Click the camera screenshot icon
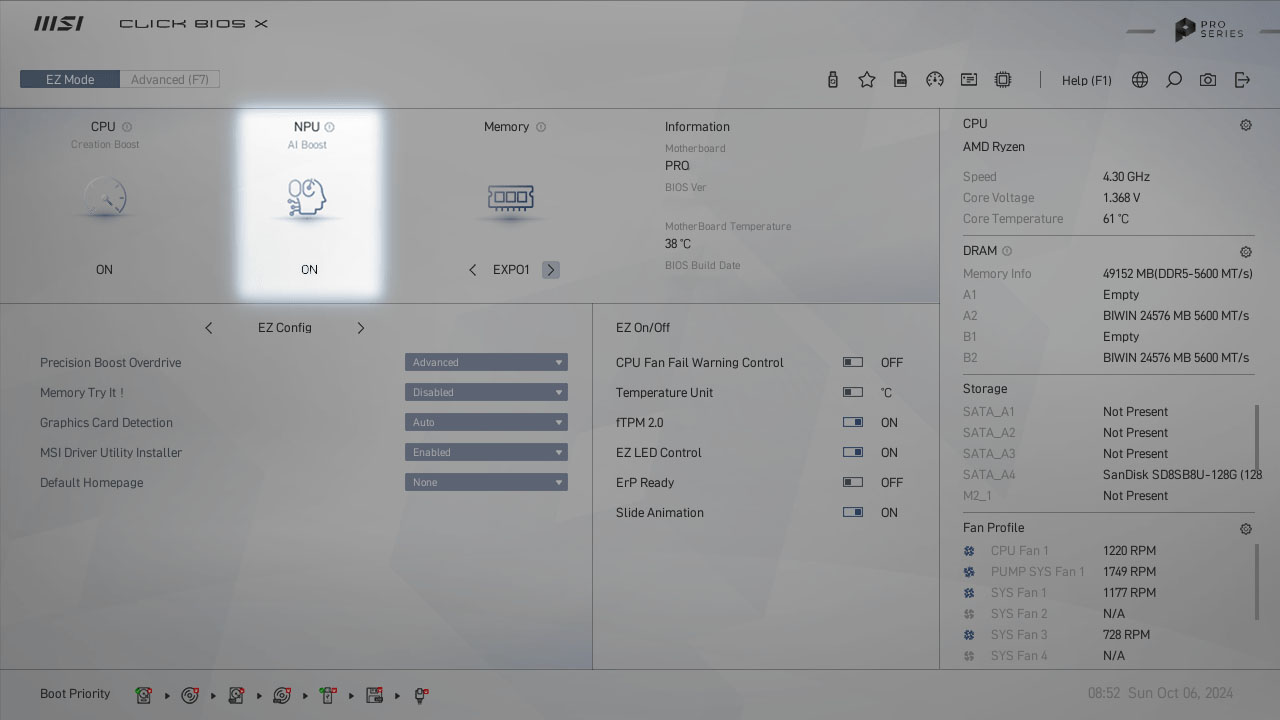The image size is (1280, 720). [x=1208, y=80]
